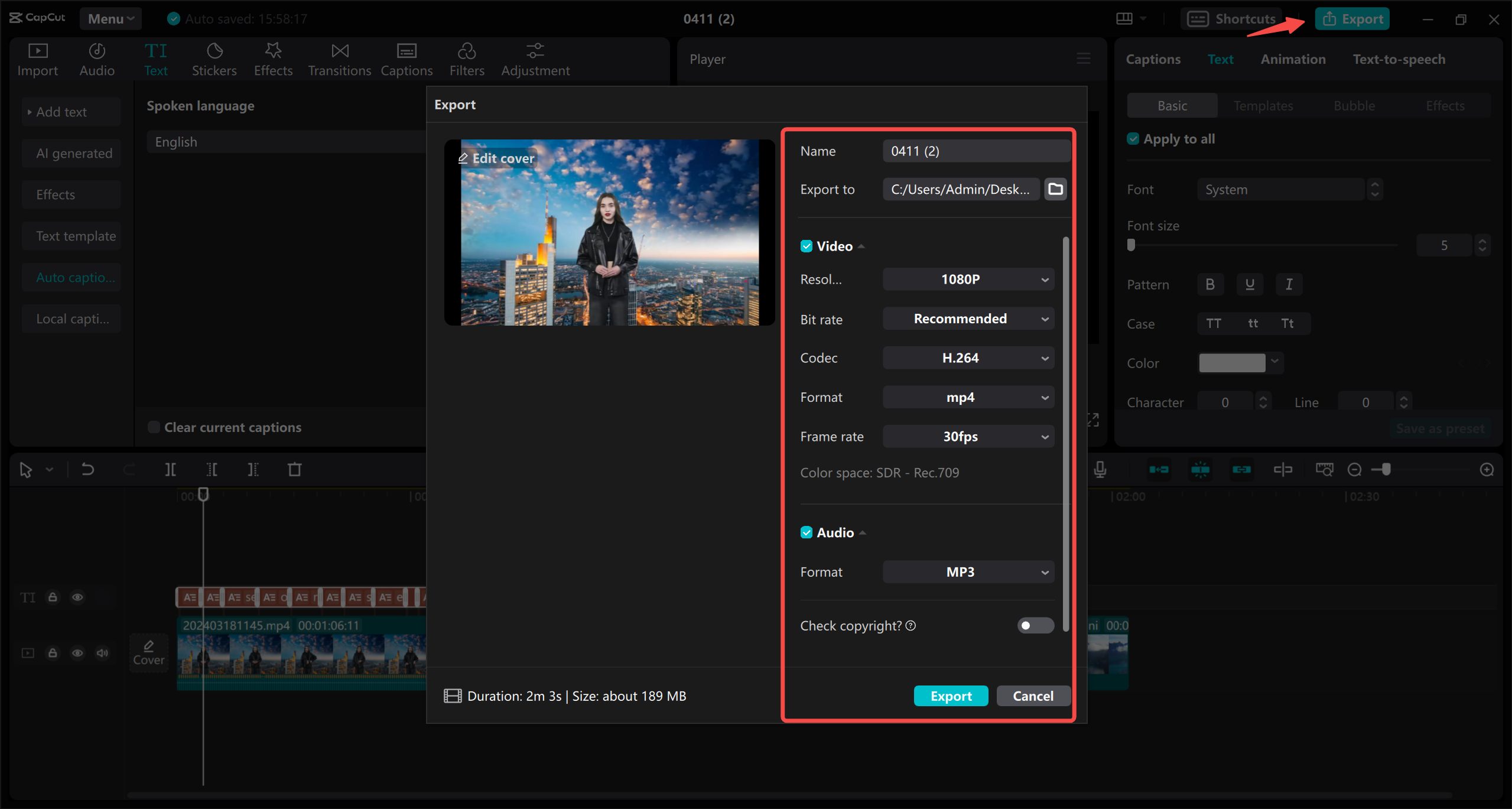This screenshot has width=1512, height=809.
Task: Click the delete clip trash icon
Action: (294, 469)
